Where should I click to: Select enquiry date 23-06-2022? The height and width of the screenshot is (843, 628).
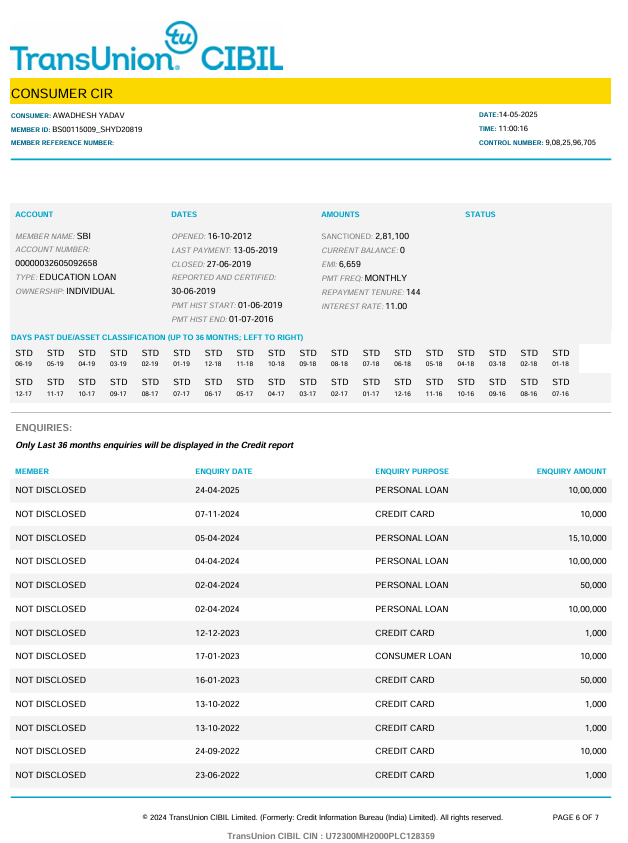point(217,775)
